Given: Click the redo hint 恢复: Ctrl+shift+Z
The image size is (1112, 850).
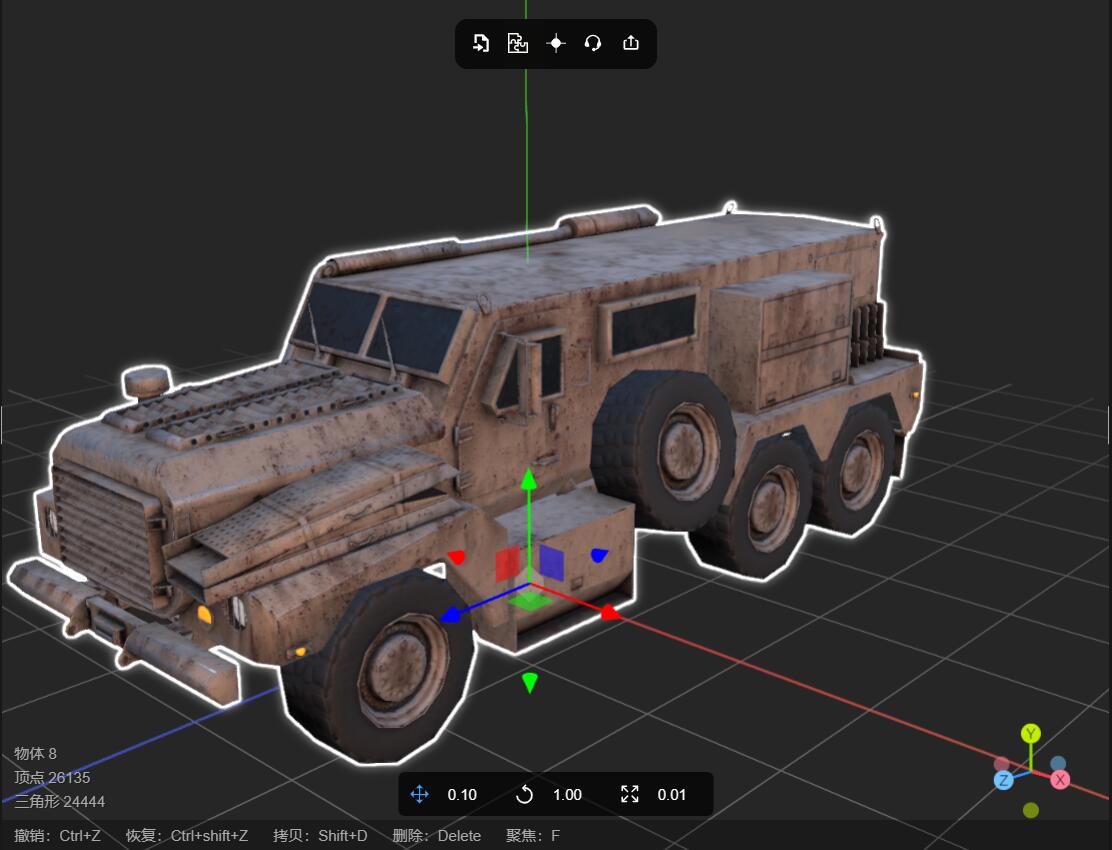Looking at the screenshot, I should pyautogui.click(x=187, y=836).
